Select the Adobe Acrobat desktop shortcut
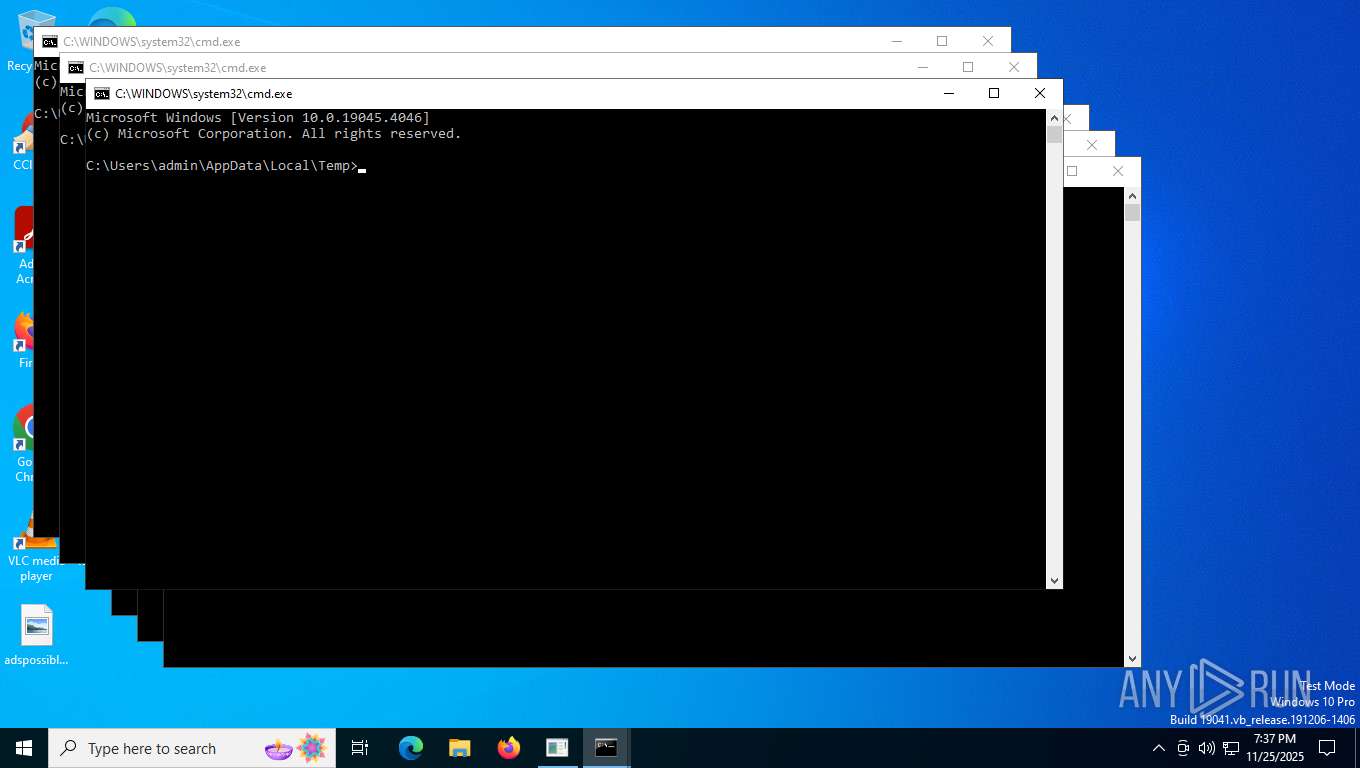The height and width of the screenshot is (768, 1360). 24,245
